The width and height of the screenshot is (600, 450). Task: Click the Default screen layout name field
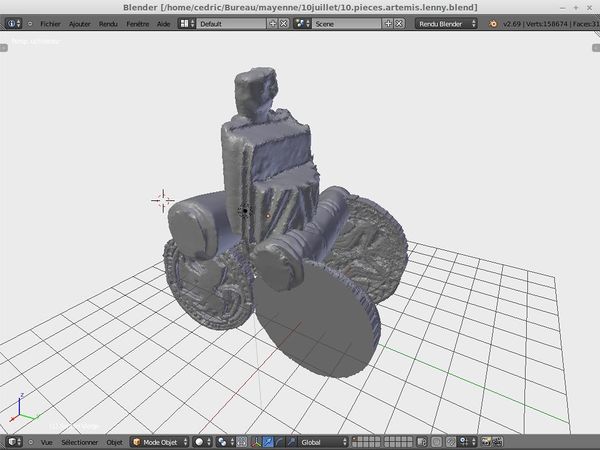230,22
